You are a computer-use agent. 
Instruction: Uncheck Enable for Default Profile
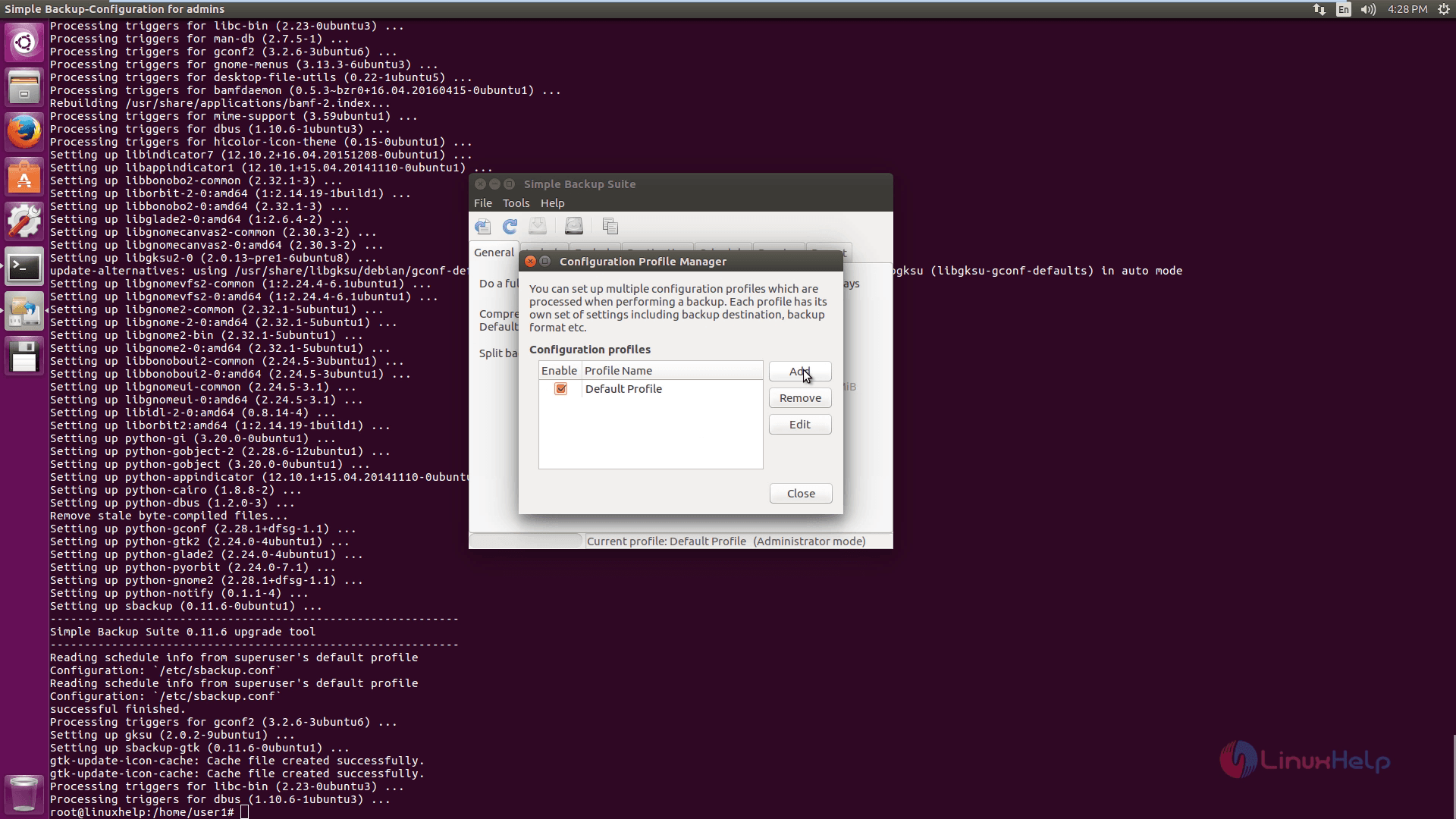[561, 389]
